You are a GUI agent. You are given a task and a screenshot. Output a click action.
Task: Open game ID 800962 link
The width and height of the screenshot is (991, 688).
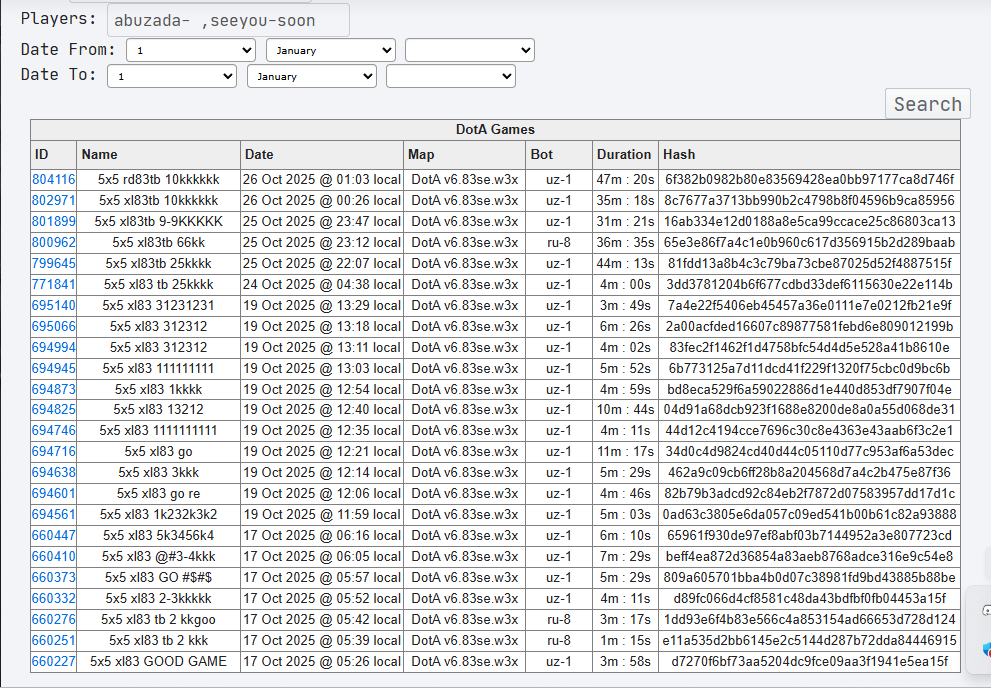[54, 242]
